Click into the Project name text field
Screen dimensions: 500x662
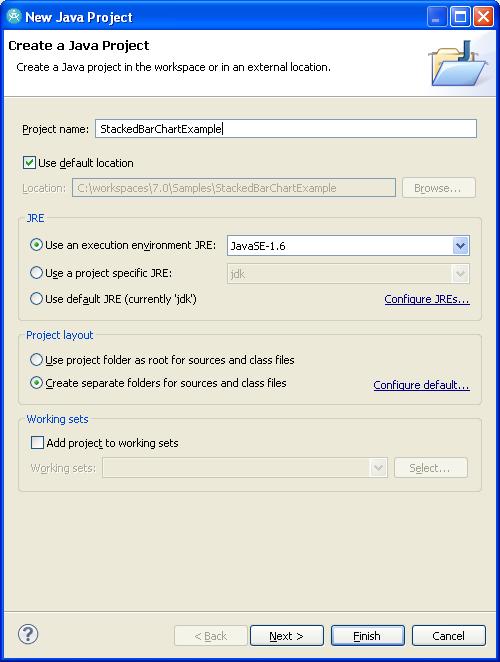click(286, 129)
